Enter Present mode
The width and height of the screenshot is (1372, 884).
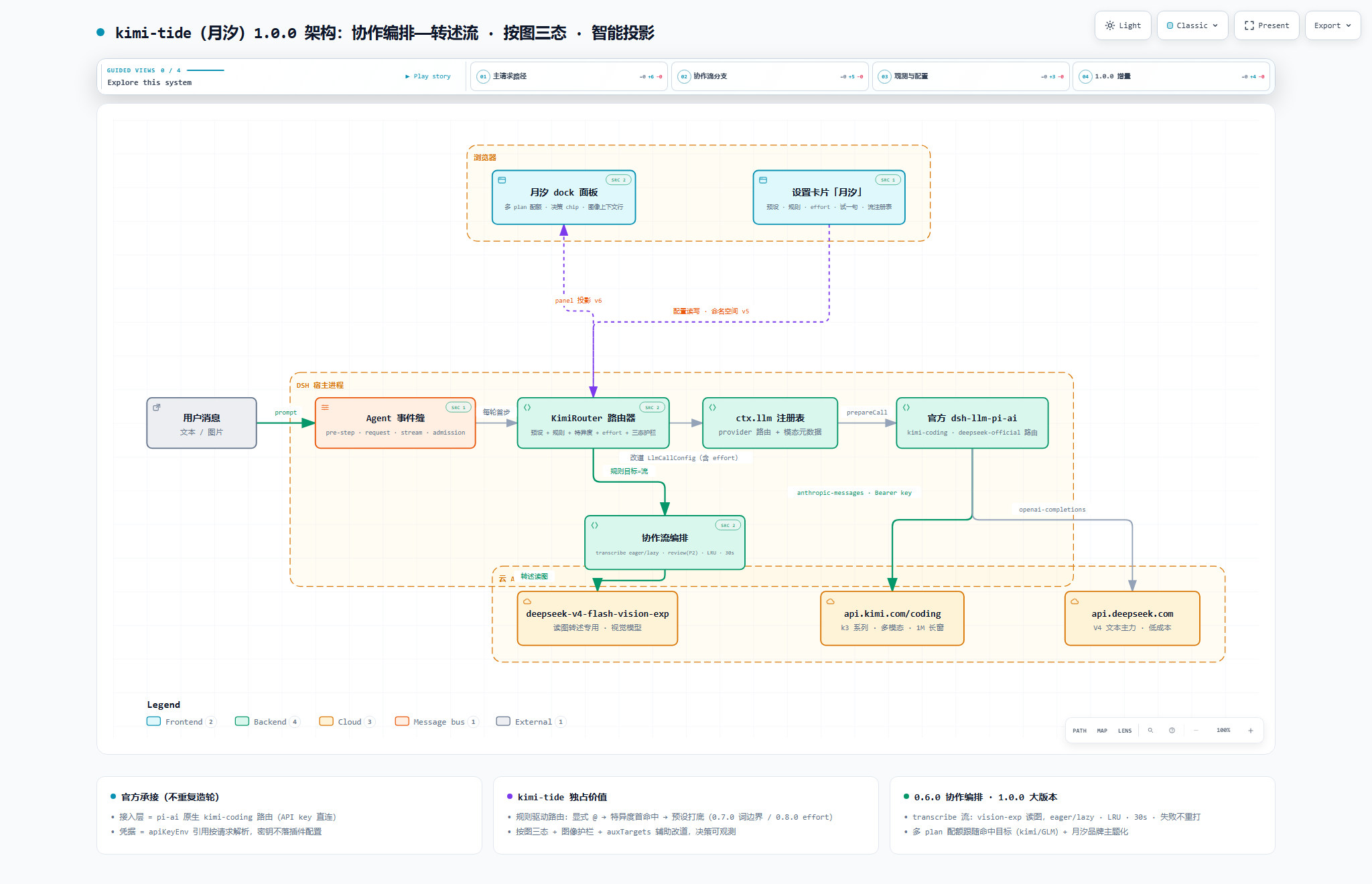tap(1266, 25)
